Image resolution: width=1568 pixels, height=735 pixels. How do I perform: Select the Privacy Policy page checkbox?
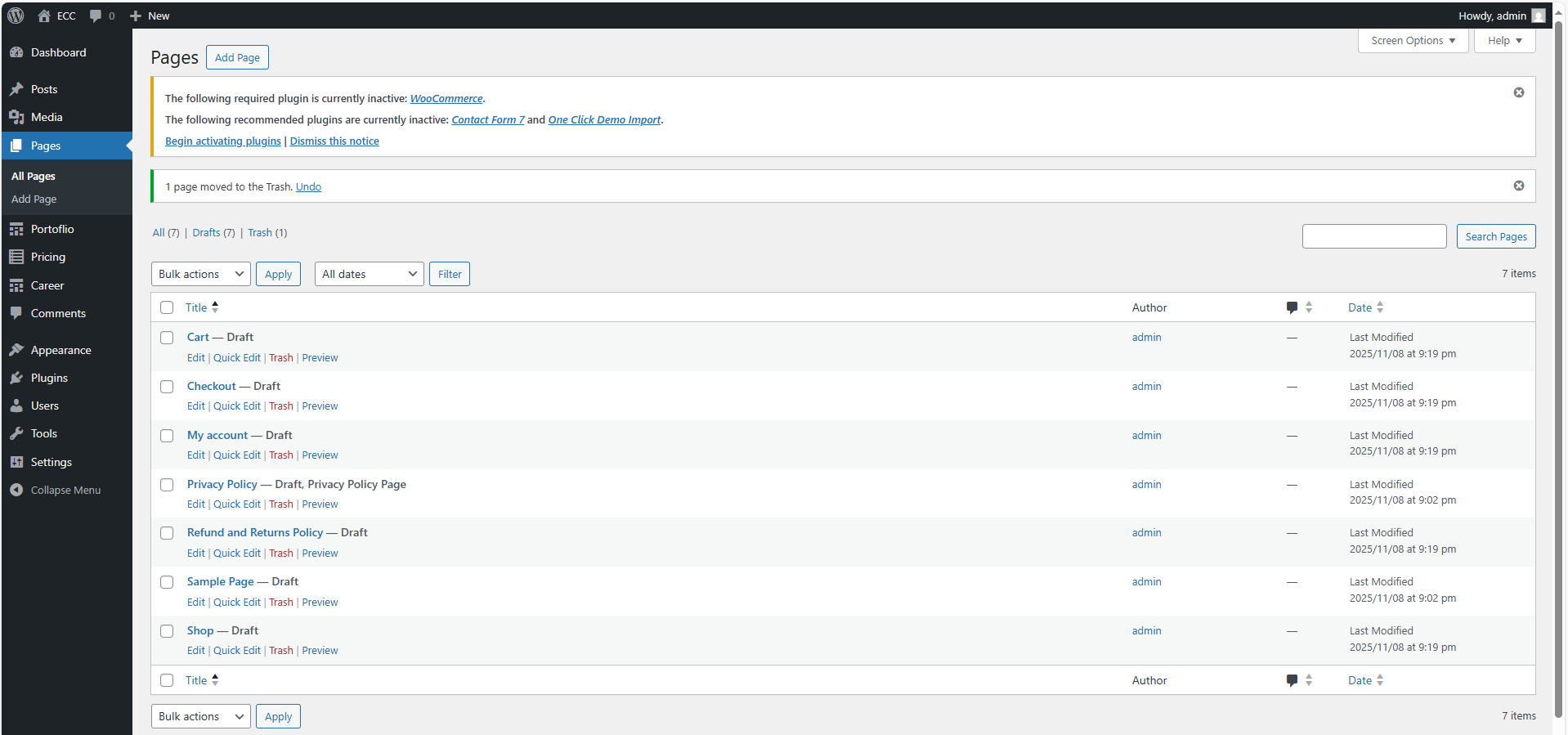click(167, 485)
